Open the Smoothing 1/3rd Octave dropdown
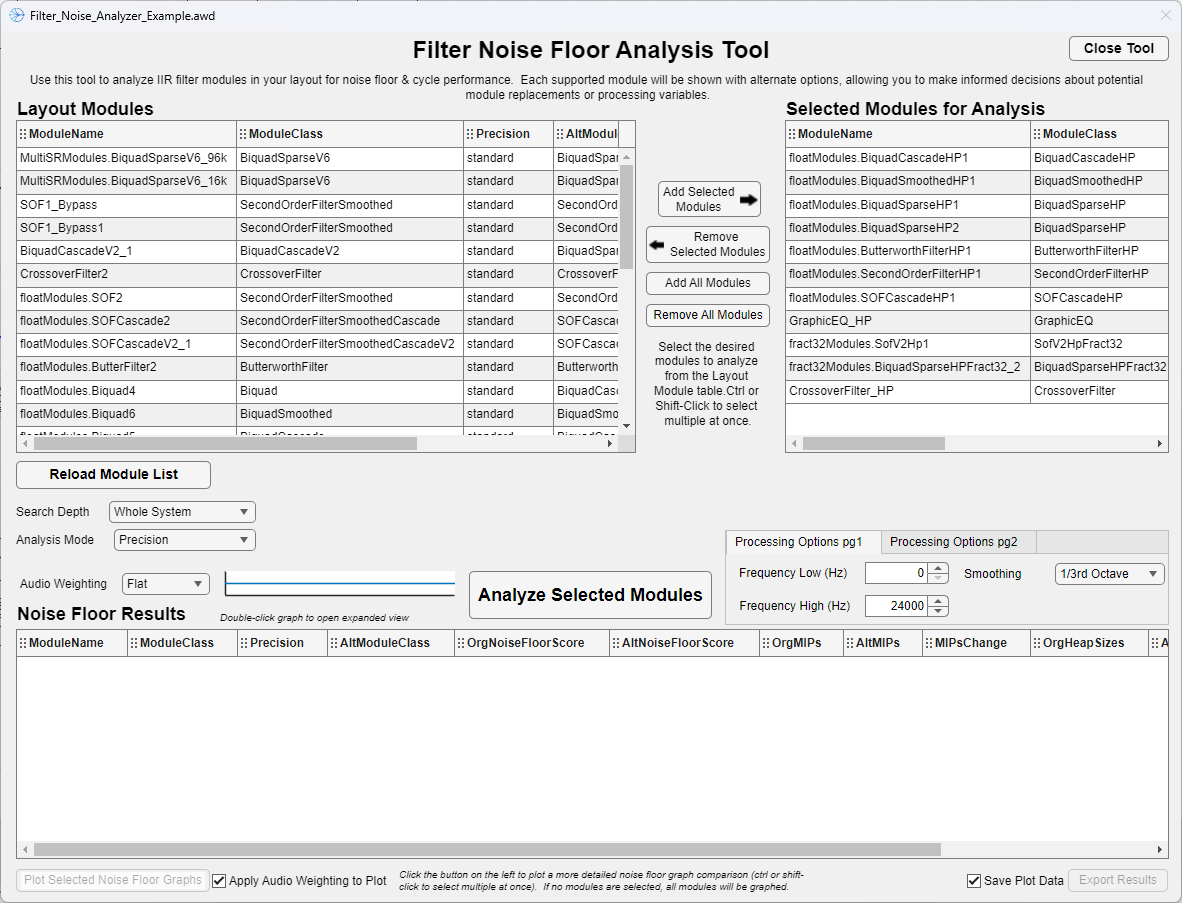 (x=1110, y=574)
